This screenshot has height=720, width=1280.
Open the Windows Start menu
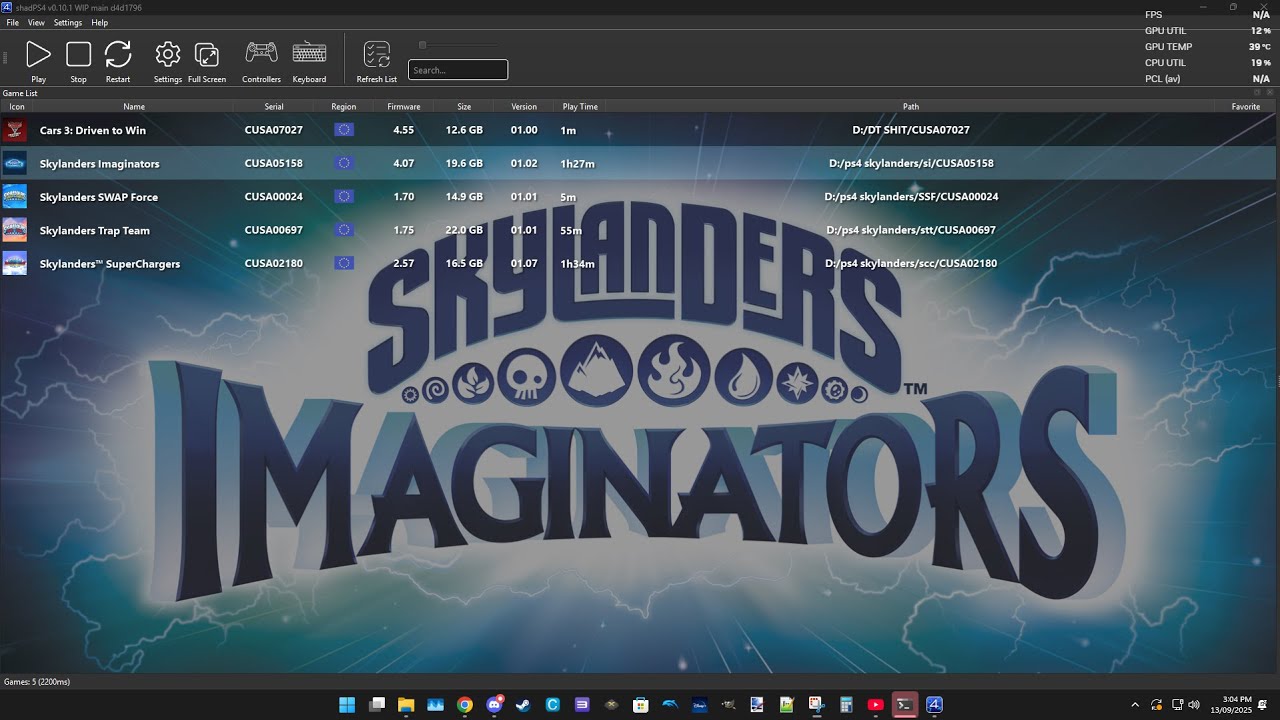347,705
